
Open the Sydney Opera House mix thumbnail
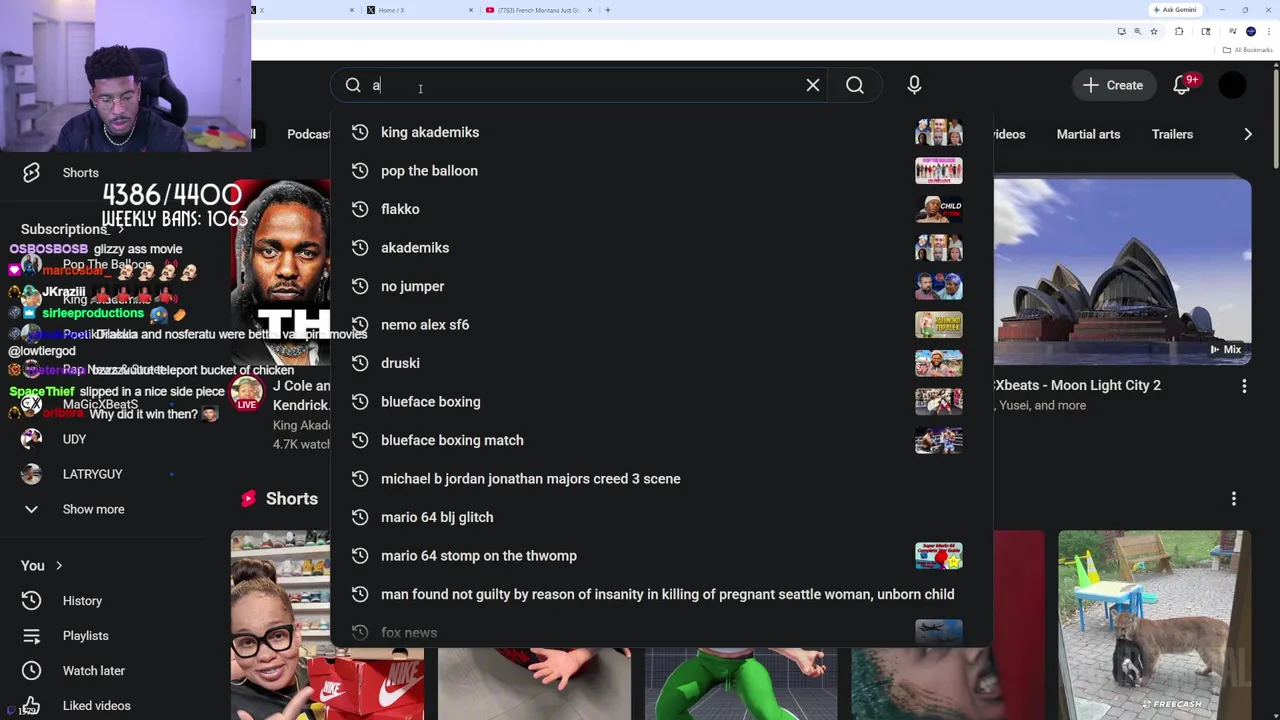[1122, 272]
